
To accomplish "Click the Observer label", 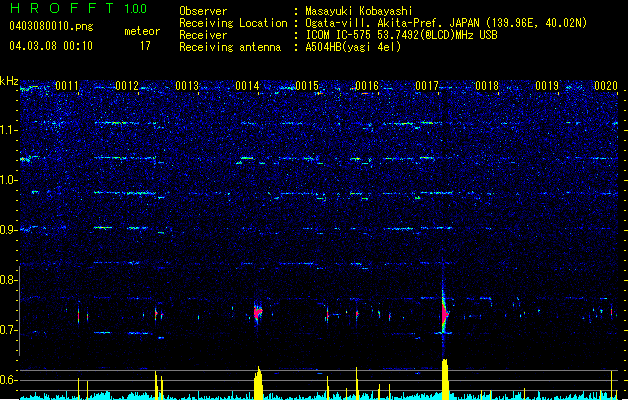I will (203, 11).
